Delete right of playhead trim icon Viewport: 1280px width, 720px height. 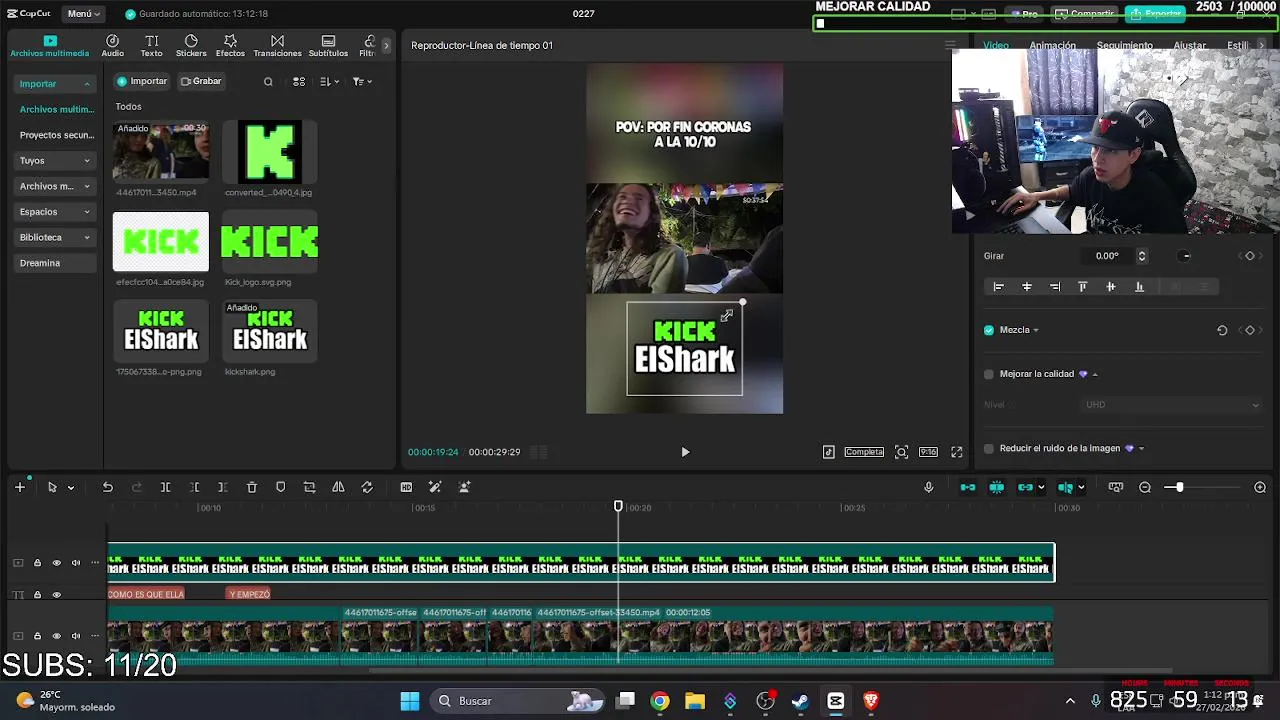(222, 487)
